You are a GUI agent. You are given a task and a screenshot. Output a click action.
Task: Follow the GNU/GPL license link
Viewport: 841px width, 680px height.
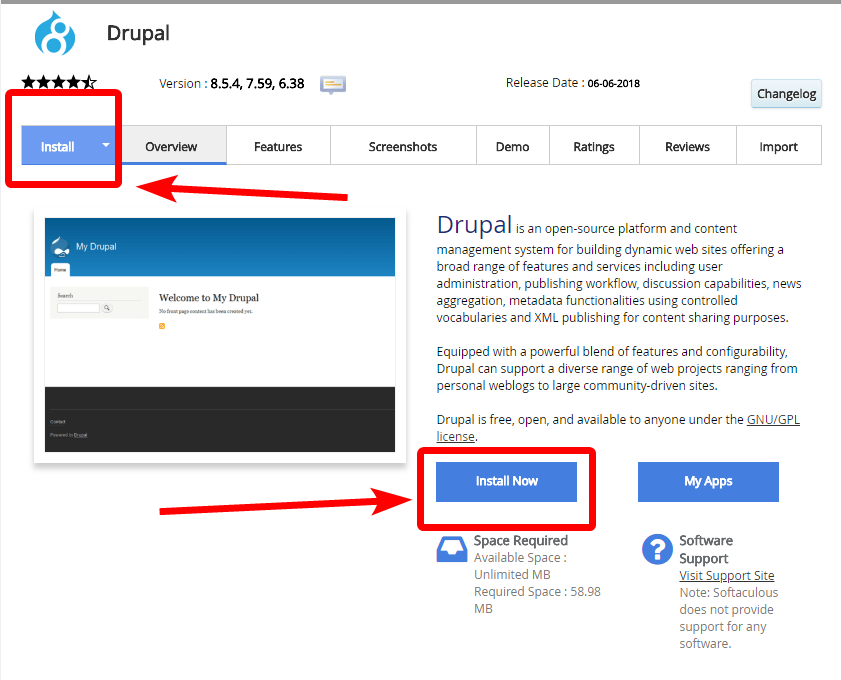(773, 419)
